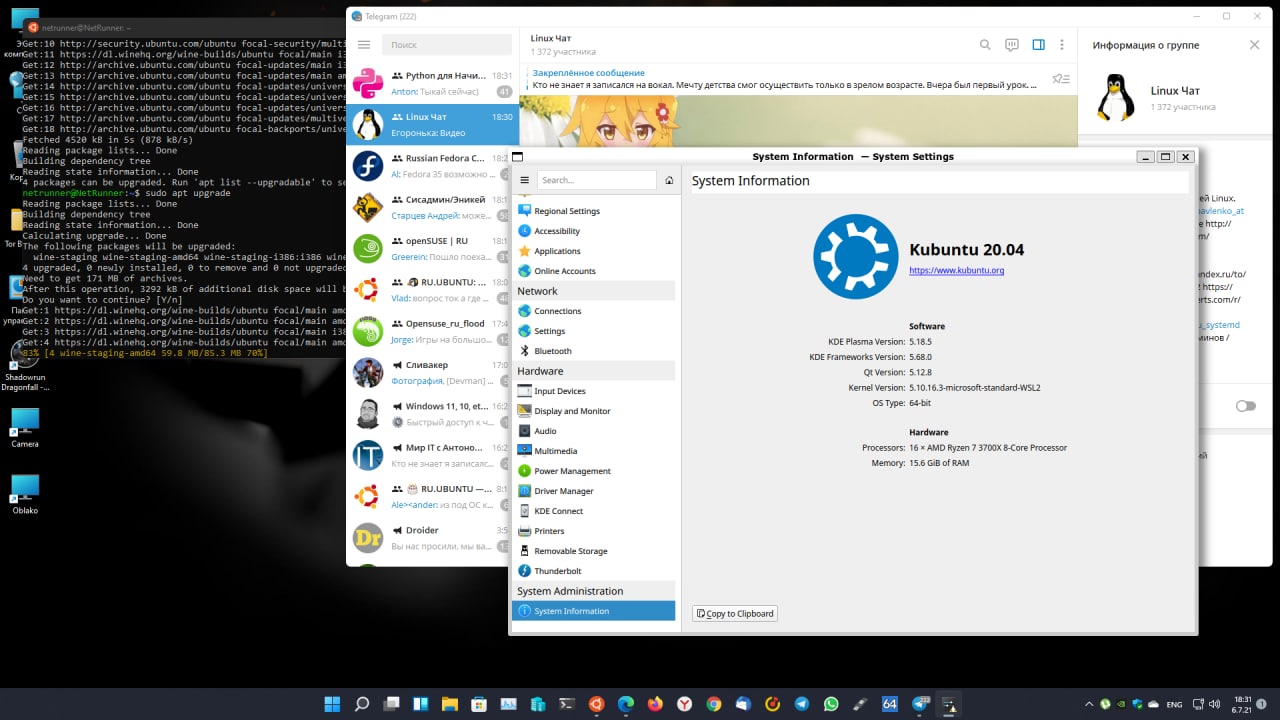Open the taskbar clock showing 18:31
Screen dimensions: 1280x720
[1242, 704]
